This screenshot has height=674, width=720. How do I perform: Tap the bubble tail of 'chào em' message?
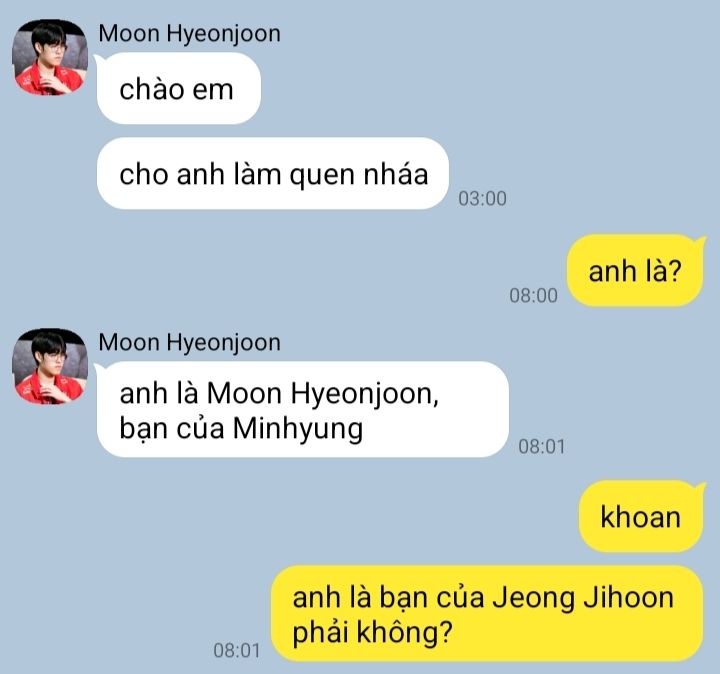coord(98,60)
